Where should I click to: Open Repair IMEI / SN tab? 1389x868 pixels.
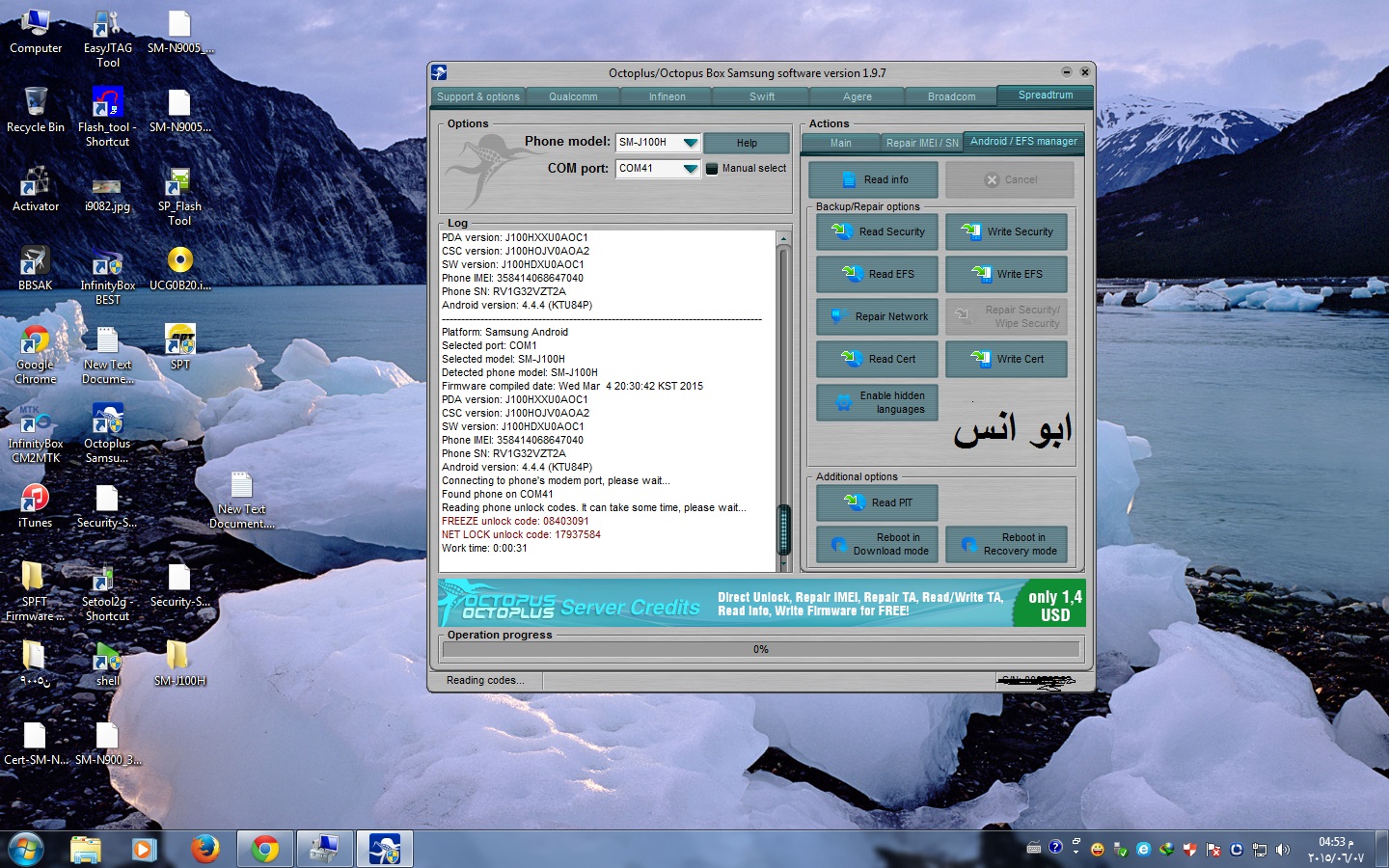point(922,143)
